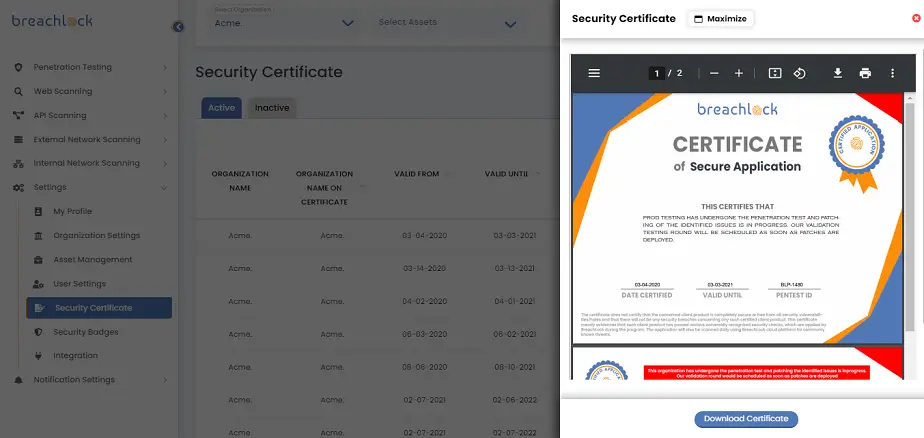Switch to the Active tab
Image resolution: width=924 pixels, height=438 pixels.
click(x=222, y=108)
